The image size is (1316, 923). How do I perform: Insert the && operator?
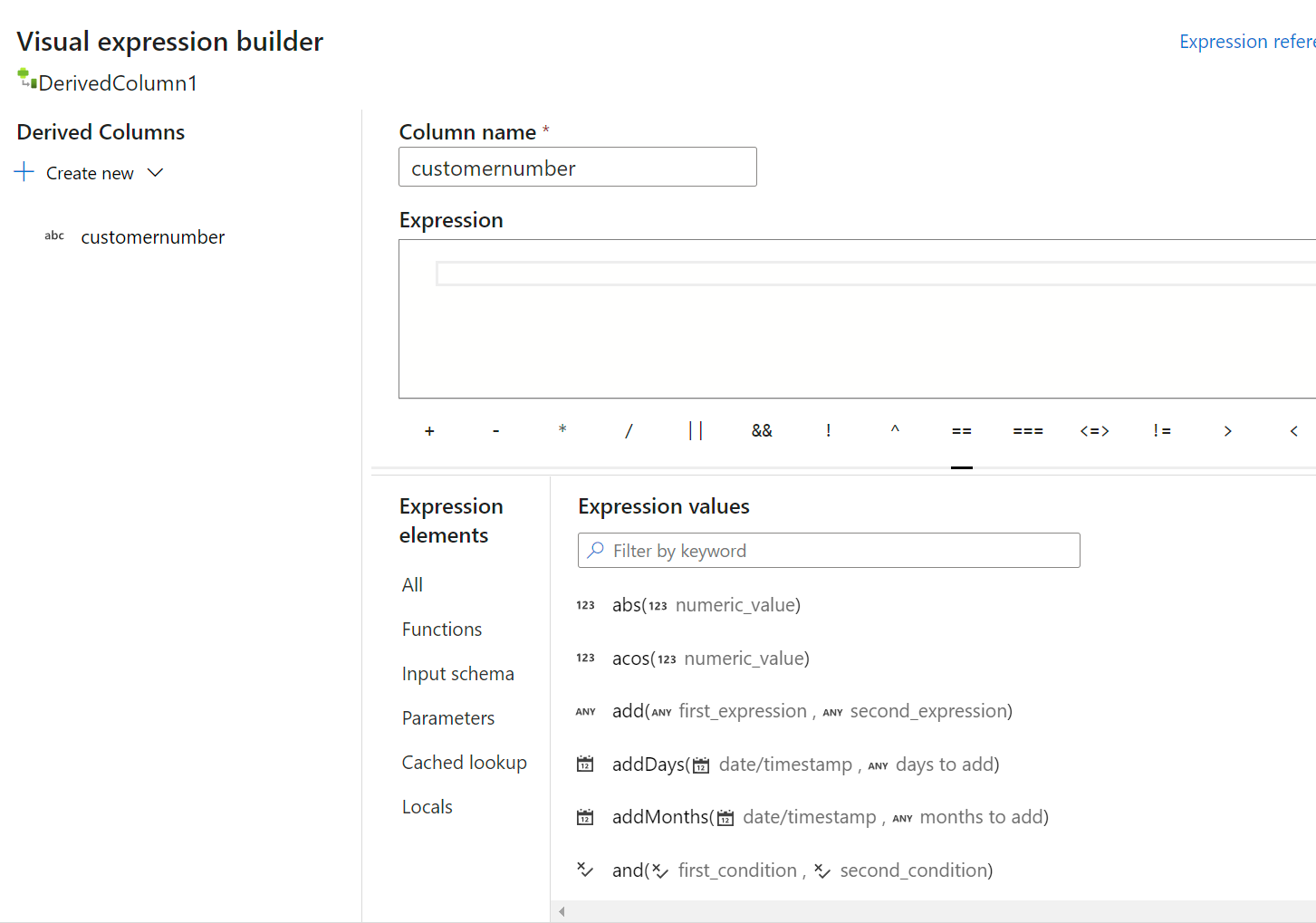point(762,430)
